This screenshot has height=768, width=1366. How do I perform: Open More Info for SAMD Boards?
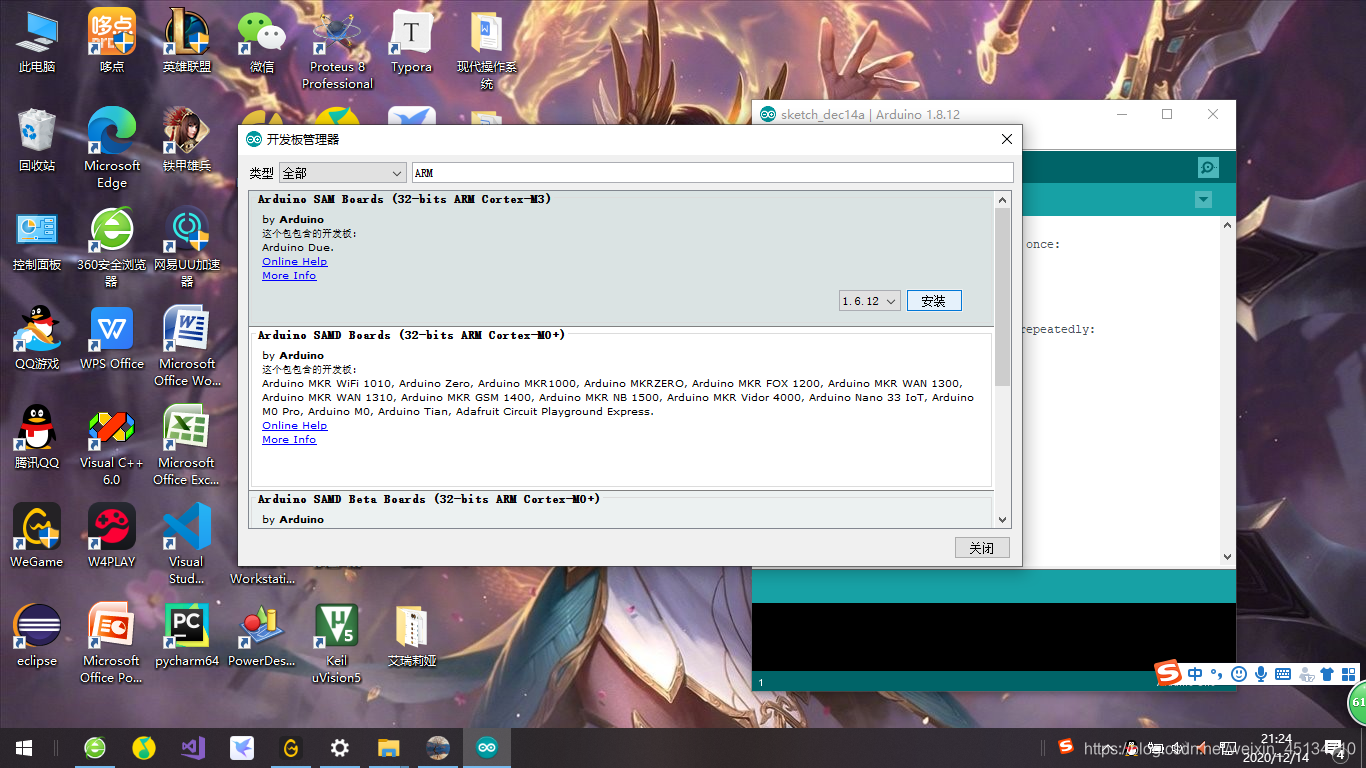[289, 440]
